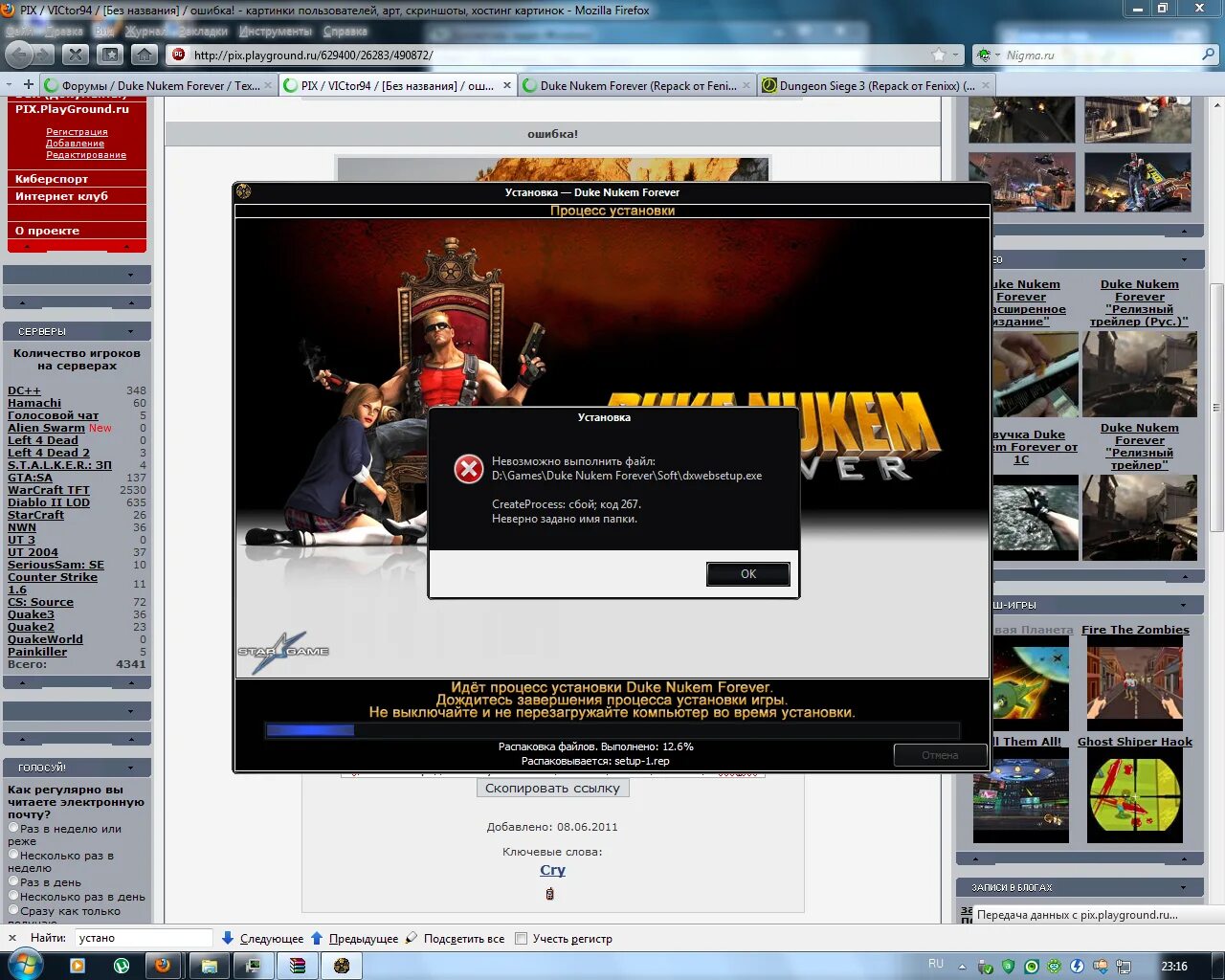Open the Windows Start button
Image resolution: width=1225 pixels, height=980 pixels.
tap(25, 965)
